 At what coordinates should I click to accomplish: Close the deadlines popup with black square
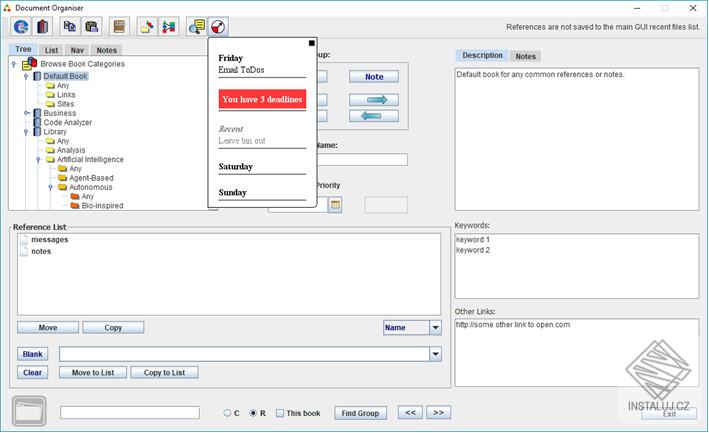[x=312, y=43]
